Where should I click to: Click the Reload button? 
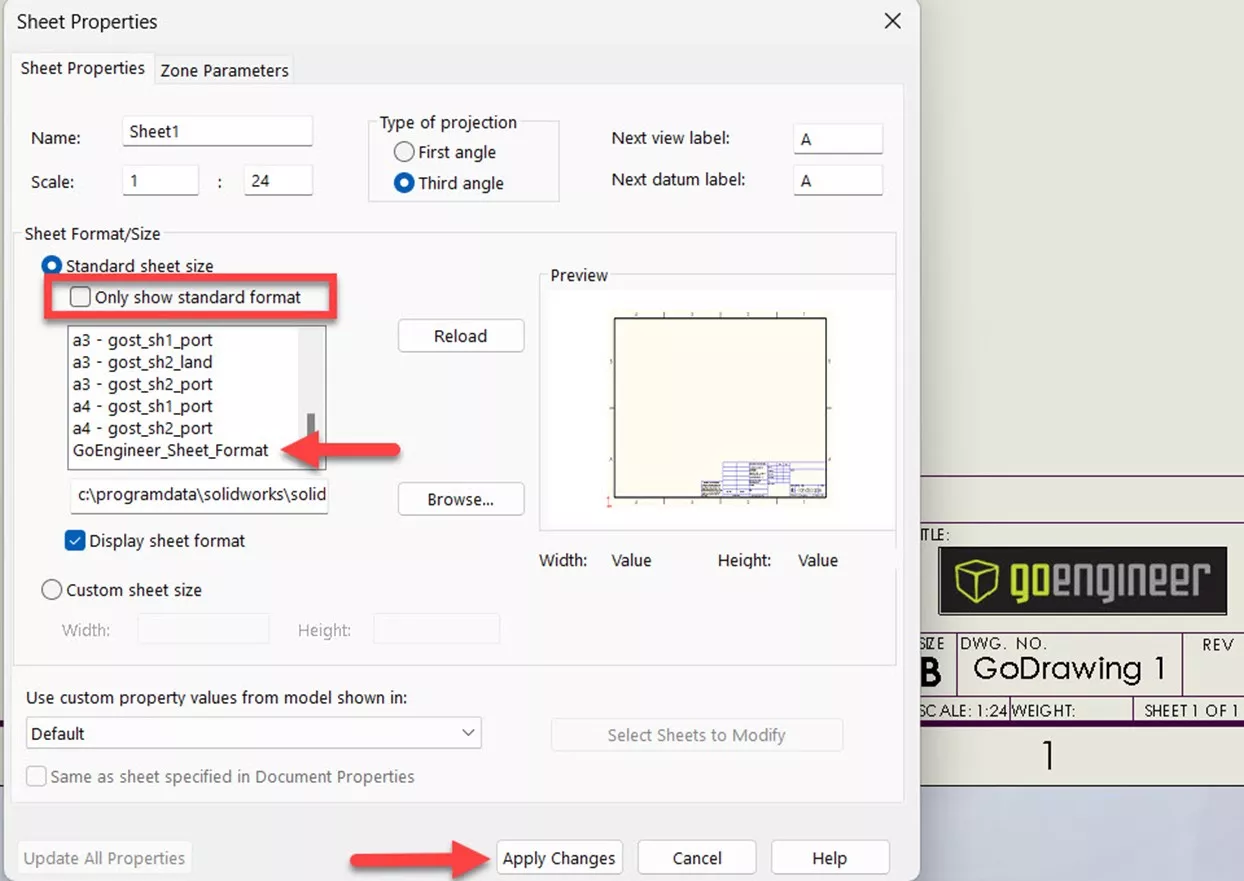[460, 335]
